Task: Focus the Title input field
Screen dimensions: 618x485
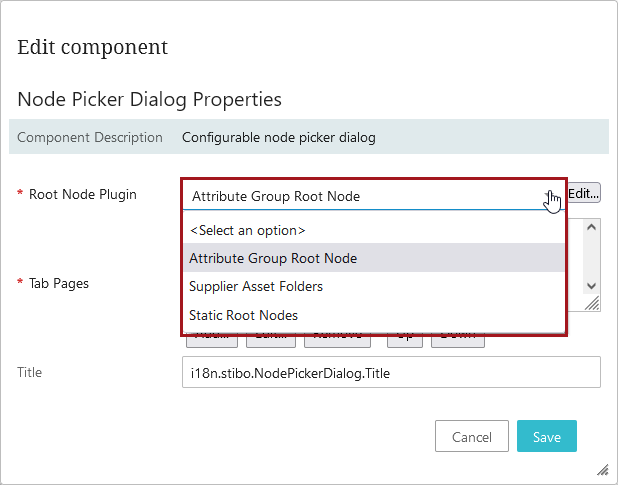Action: click(x=391, y=372)
